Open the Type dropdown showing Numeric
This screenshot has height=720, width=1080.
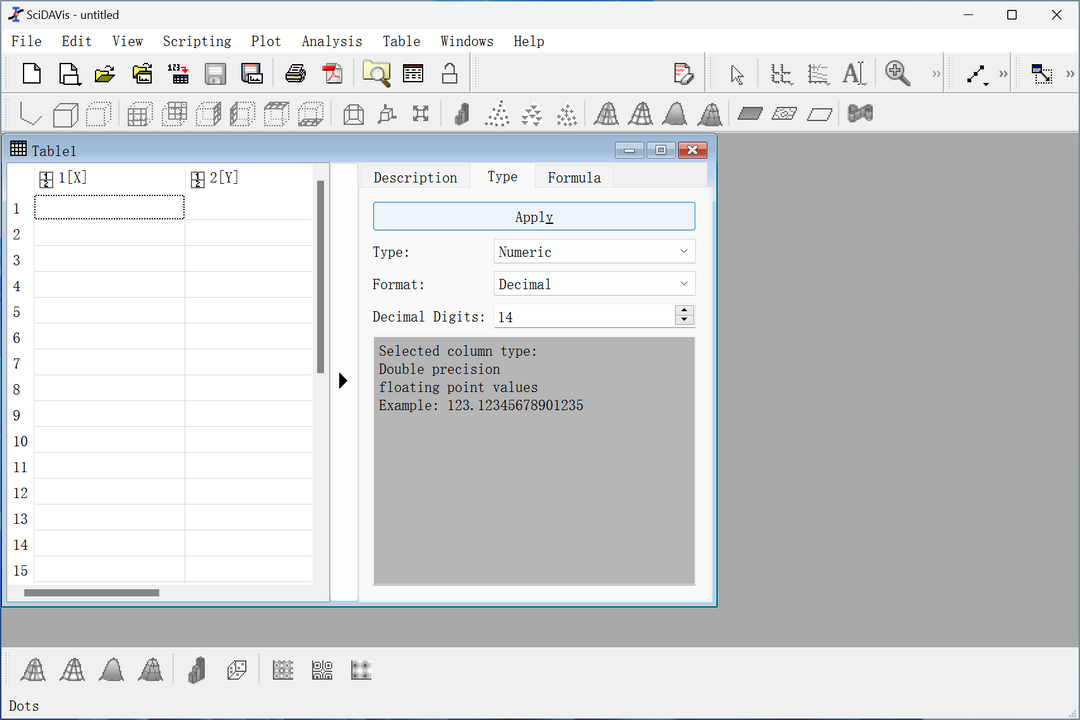[594, 252]
